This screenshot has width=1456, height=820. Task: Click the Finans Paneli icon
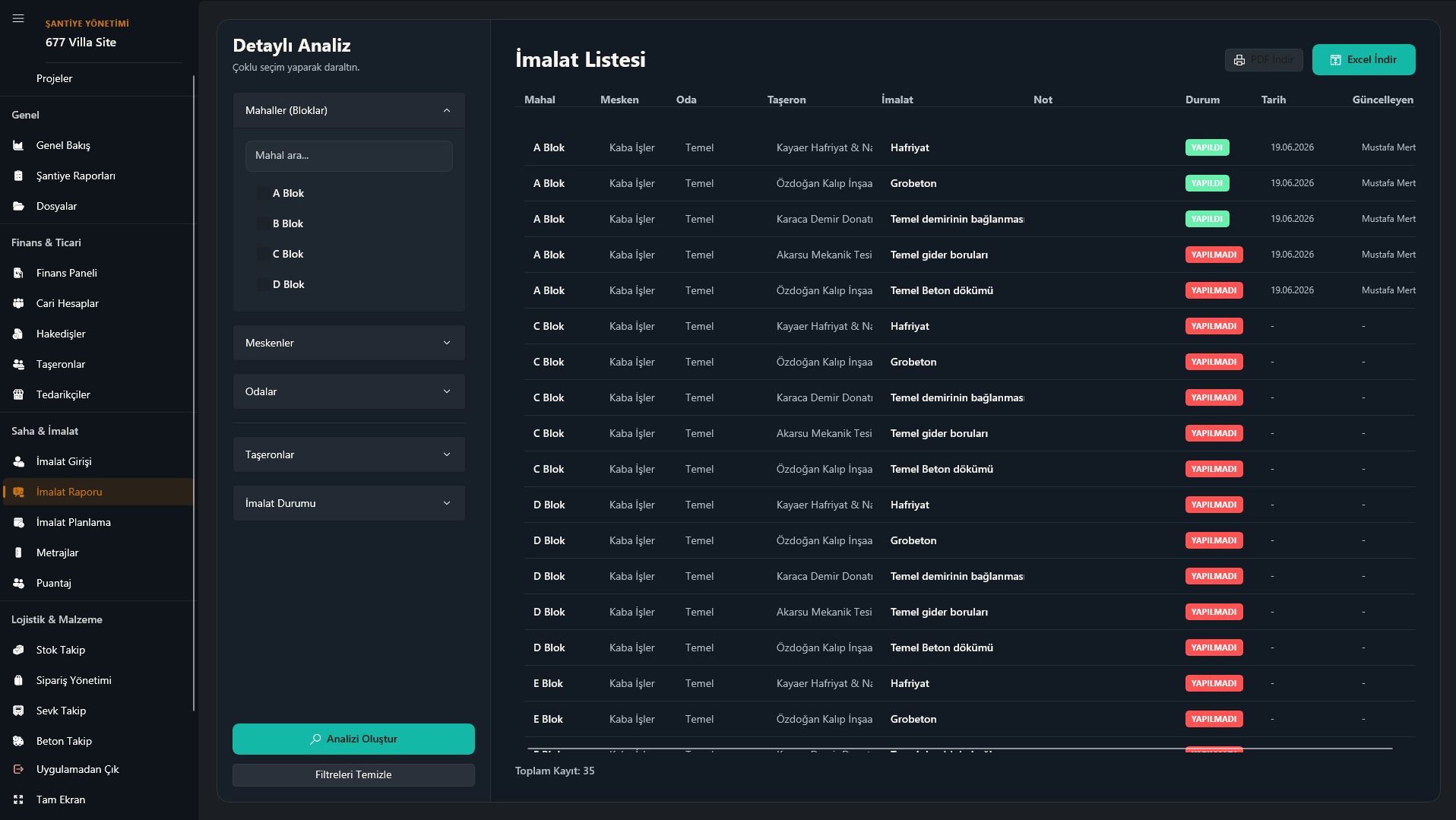pyautogui.click(x=18, y=273)
